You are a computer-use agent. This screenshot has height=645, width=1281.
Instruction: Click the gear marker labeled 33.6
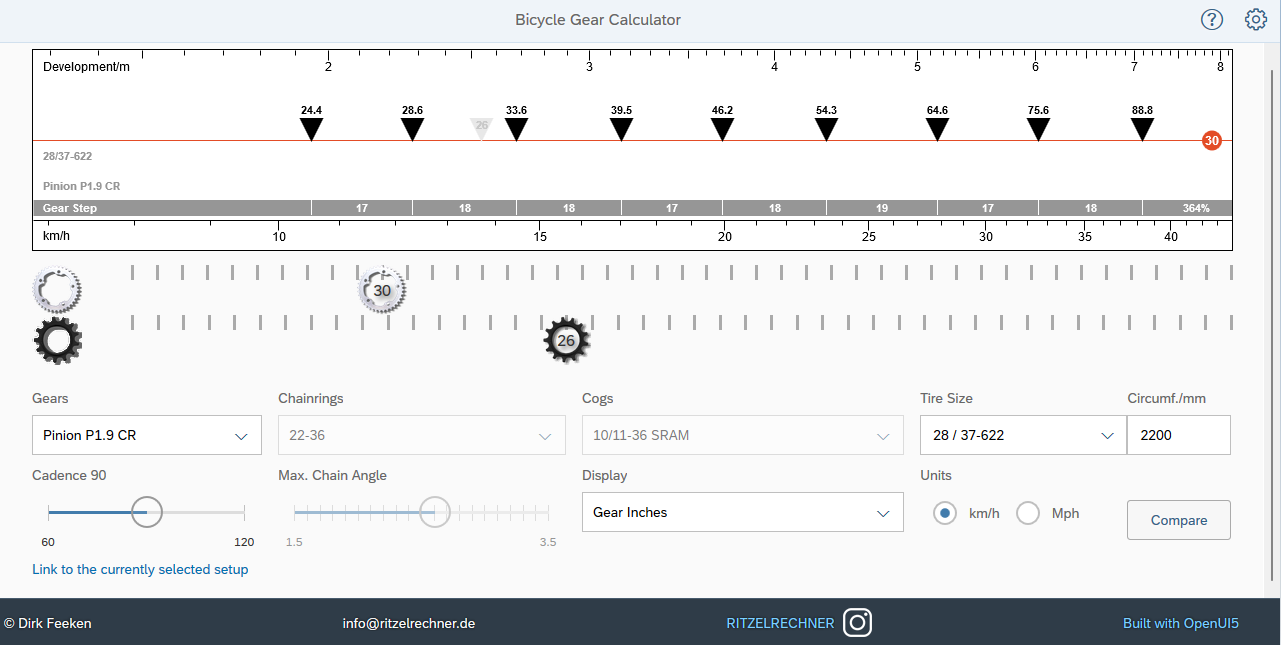click(x=516, y=129)
